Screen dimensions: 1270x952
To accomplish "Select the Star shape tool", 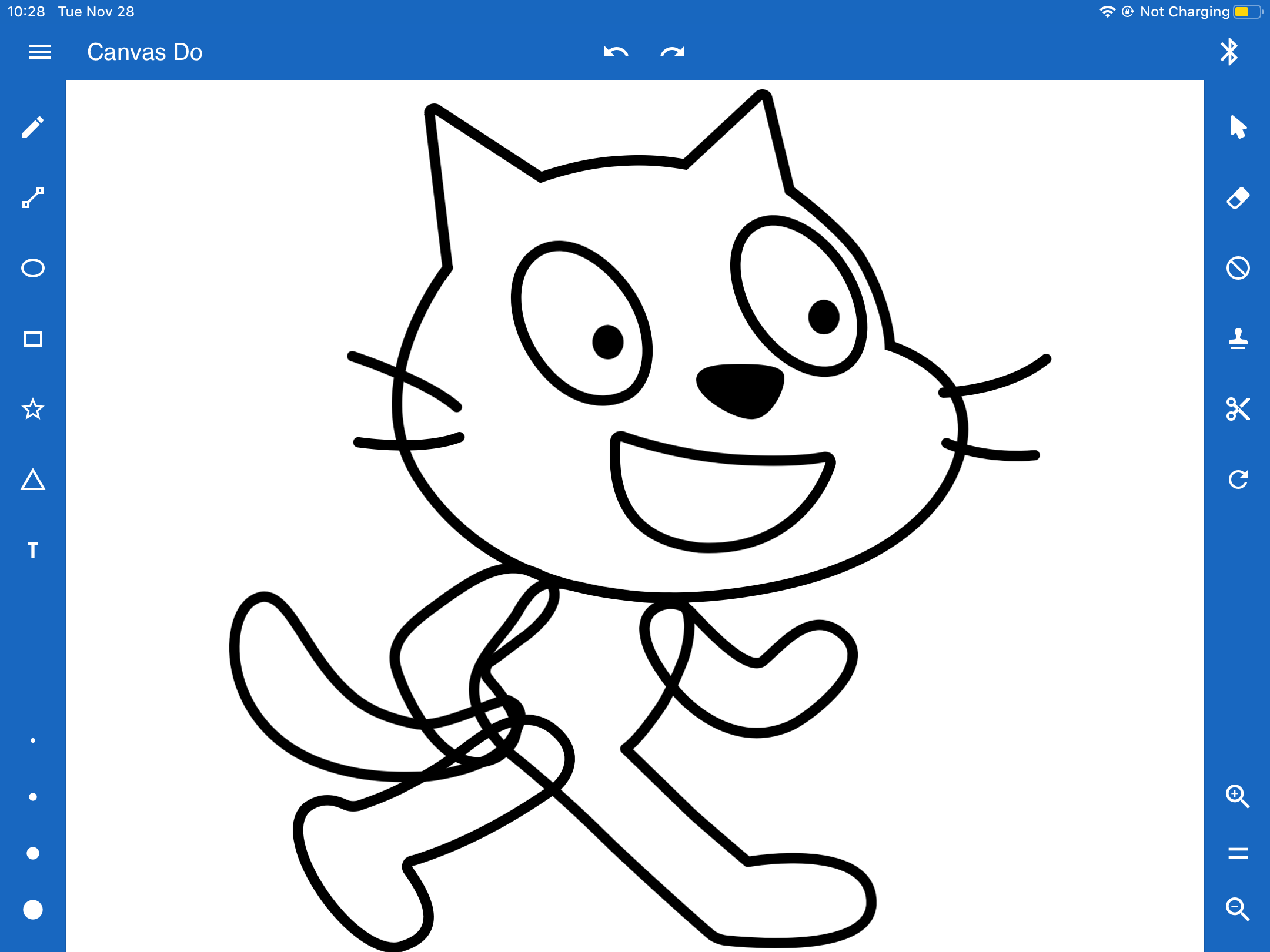I will click(34, 410).
